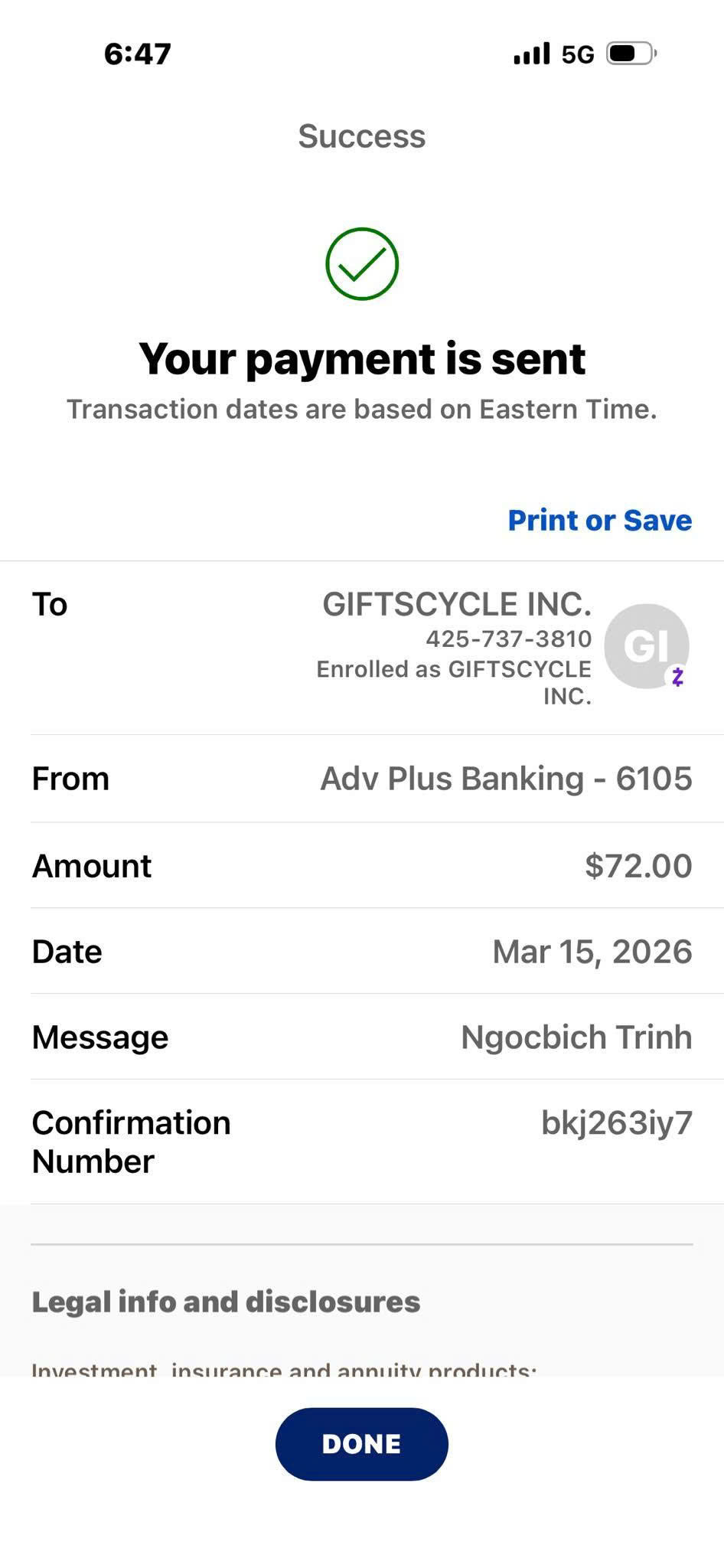Tap the 5G network indicator
The width and height of the screenshot is (724, 1568).
click(578, 54)
